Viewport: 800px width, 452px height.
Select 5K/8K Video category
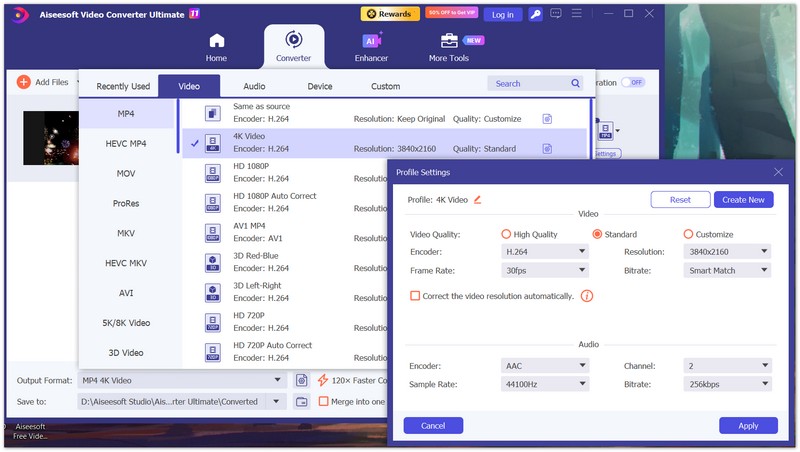tap(126, 323)
